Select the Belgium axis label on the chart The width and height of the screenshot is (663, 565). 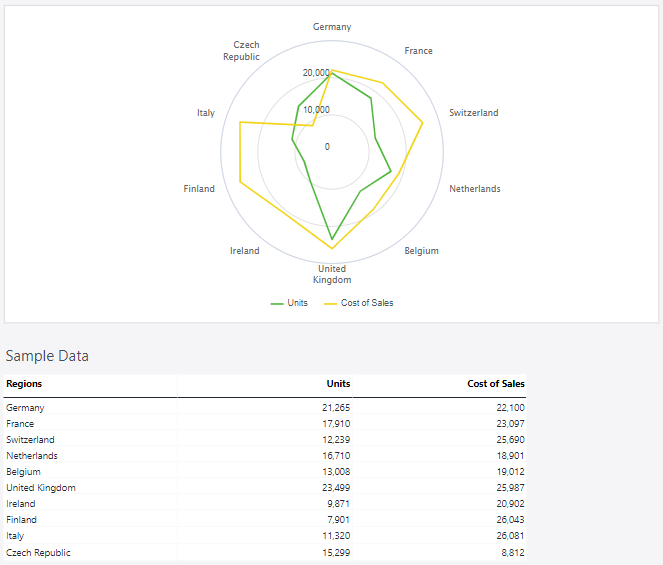pyautogui.click(x=421, y=251)
